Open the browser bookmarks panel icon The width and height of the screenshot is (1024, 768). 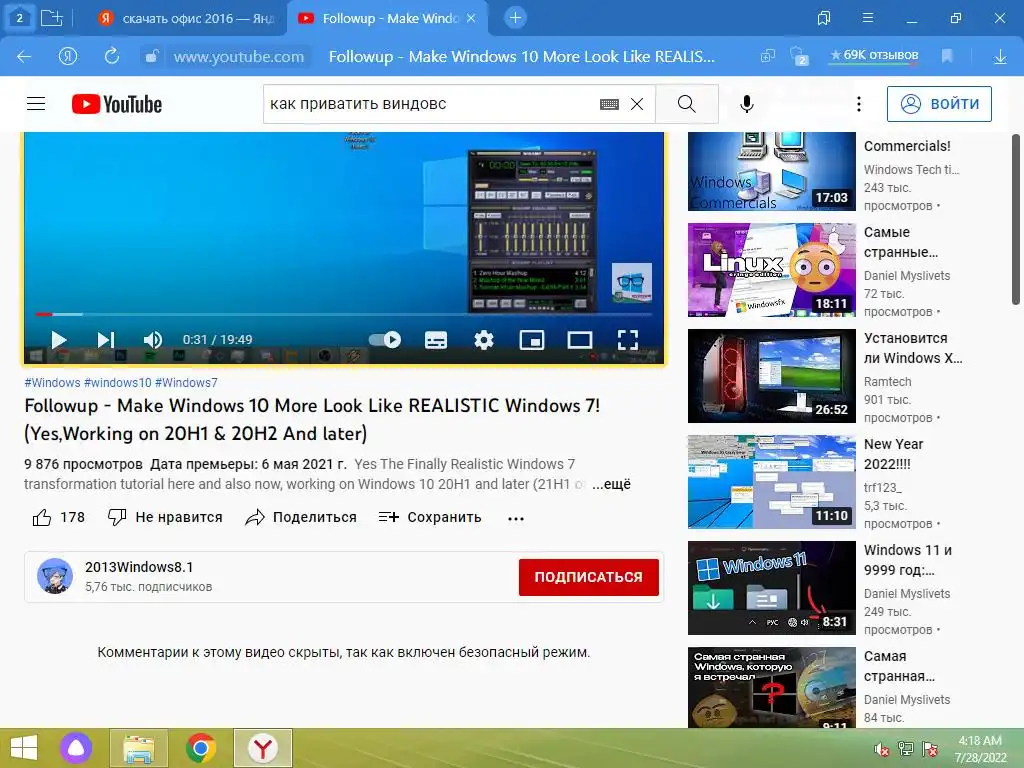click(824, 18)
